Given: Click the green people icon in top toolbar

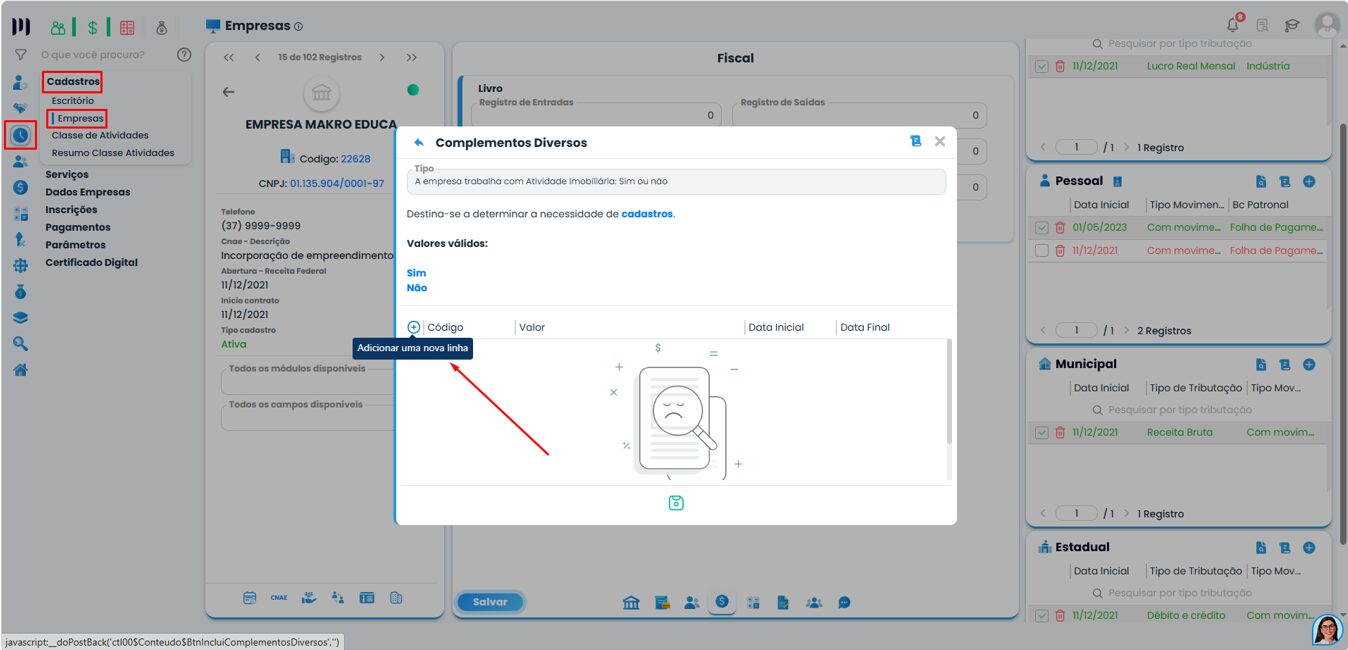Looking at the screenshot, I should click(59, 27).
